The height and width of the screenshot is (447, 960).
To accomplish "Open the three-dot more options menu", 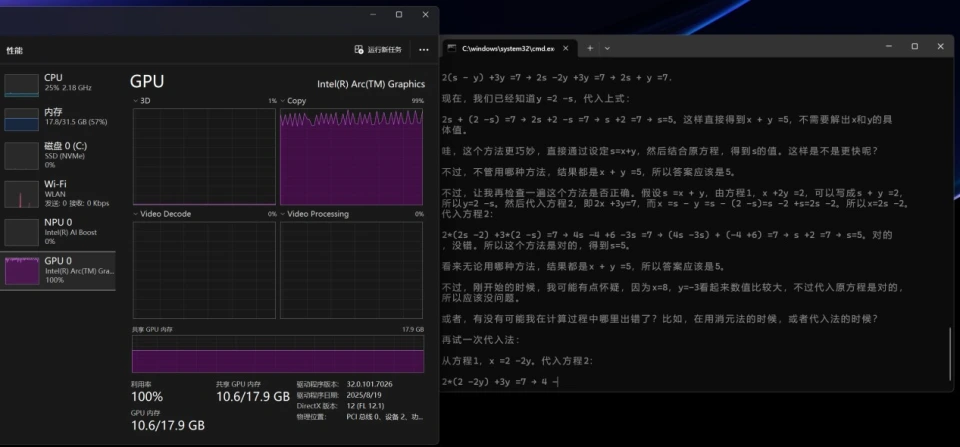I will coord(424,50).
